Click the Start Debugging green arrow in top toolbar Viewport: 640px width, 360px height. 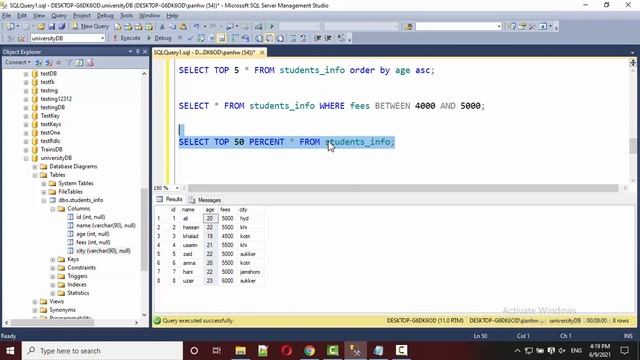pyautogui.click(x=271, y=27)
